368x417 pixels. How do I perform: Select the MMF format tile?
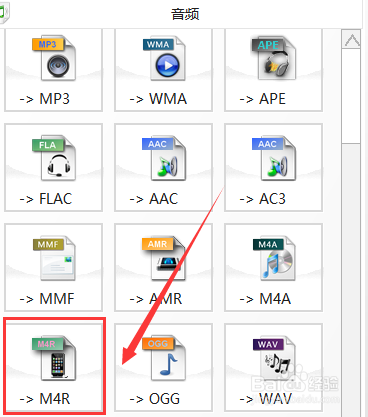53,268
